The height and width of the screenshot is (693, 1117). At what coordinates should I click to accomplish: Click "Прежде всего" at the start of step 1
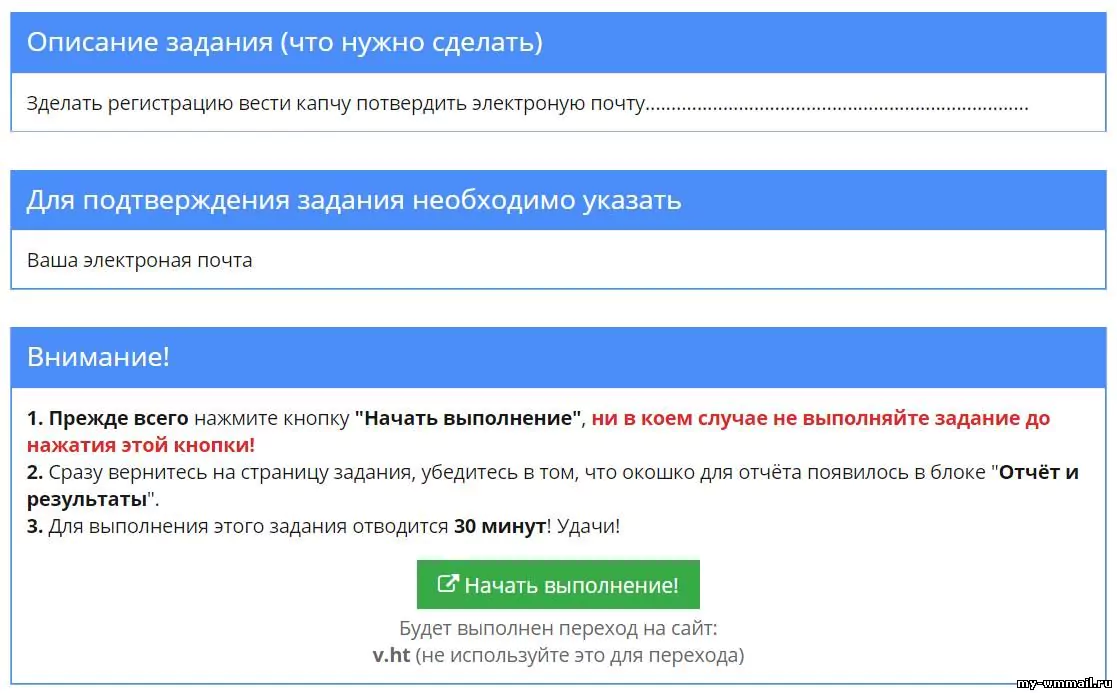(x=118, y=419)
